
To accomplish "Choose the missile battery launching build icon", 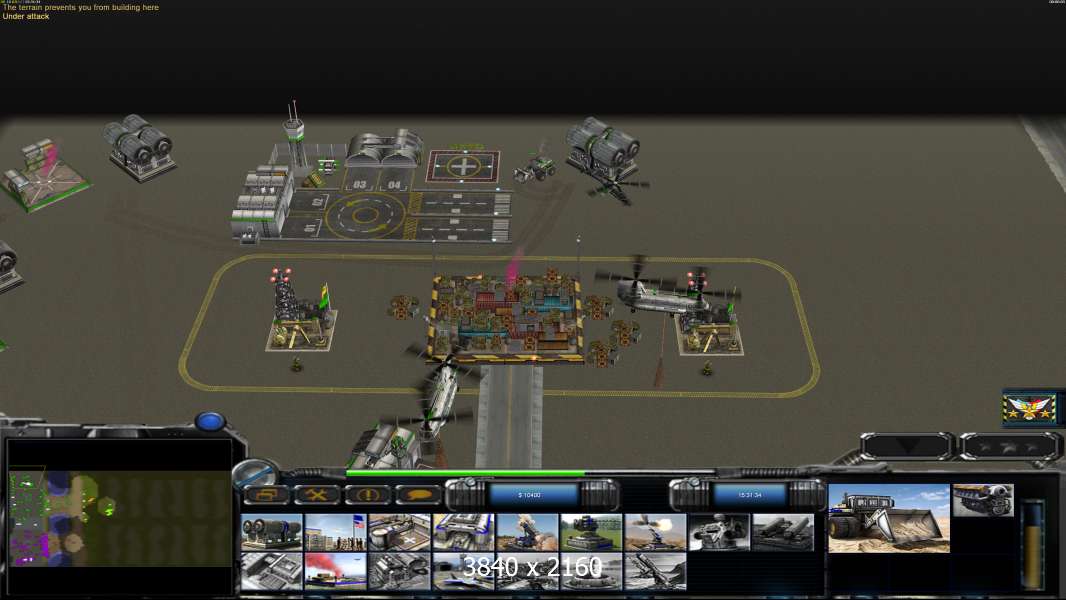I will point(527,531).
